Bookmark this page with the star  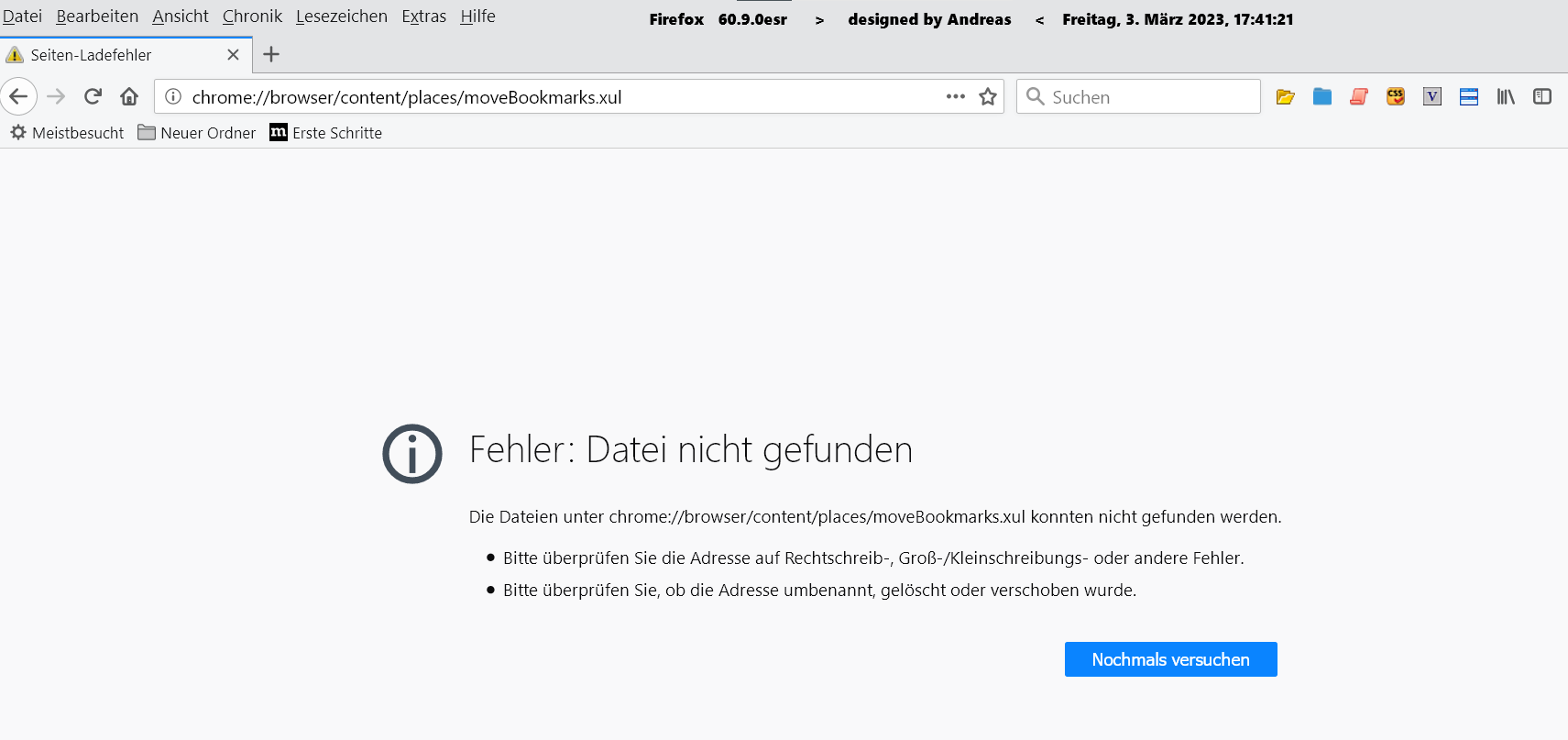[x=987, y=96]
